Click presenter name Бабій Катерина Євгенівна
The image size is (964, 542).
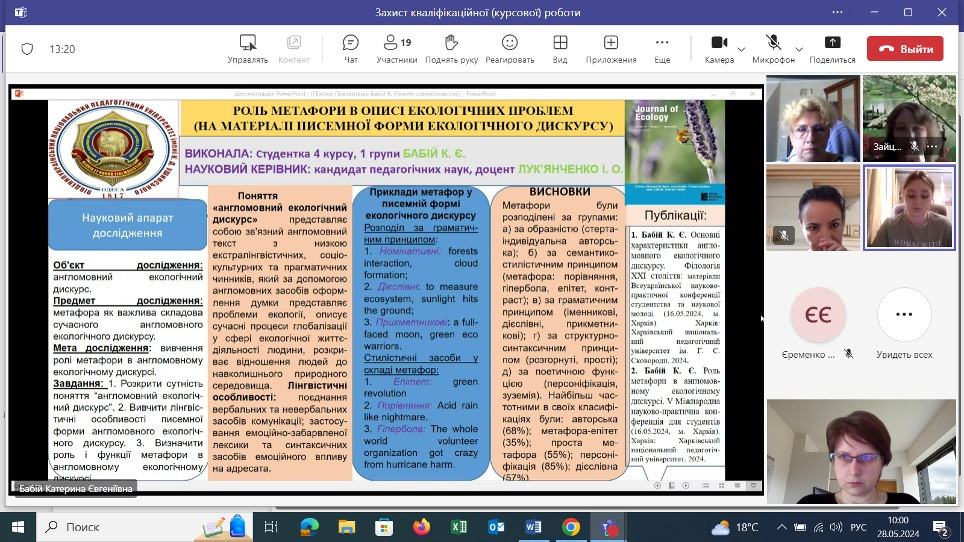(x=76, y=489)
